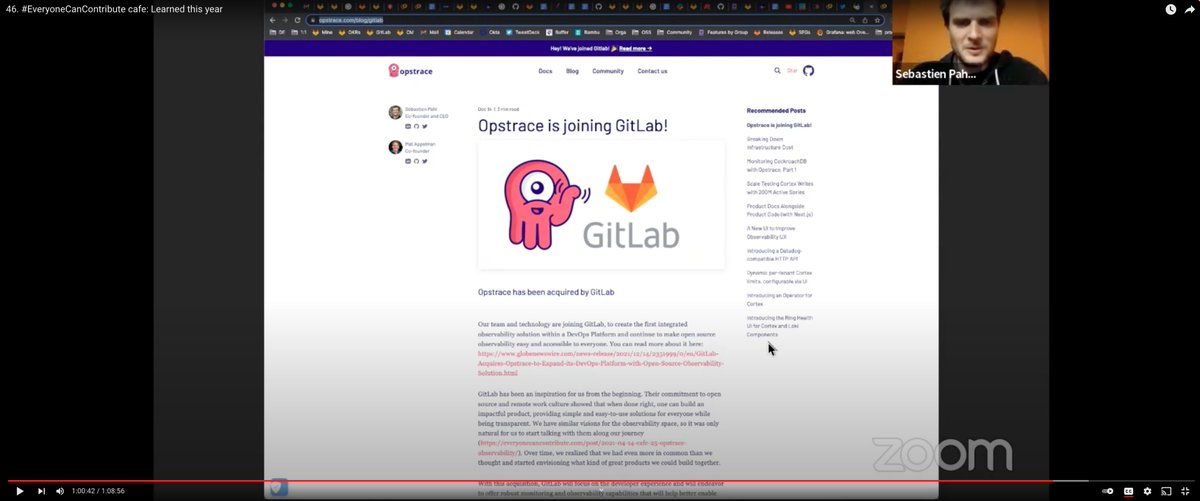Skip to the next video
1200x501 pixels.
click(42, 491)
